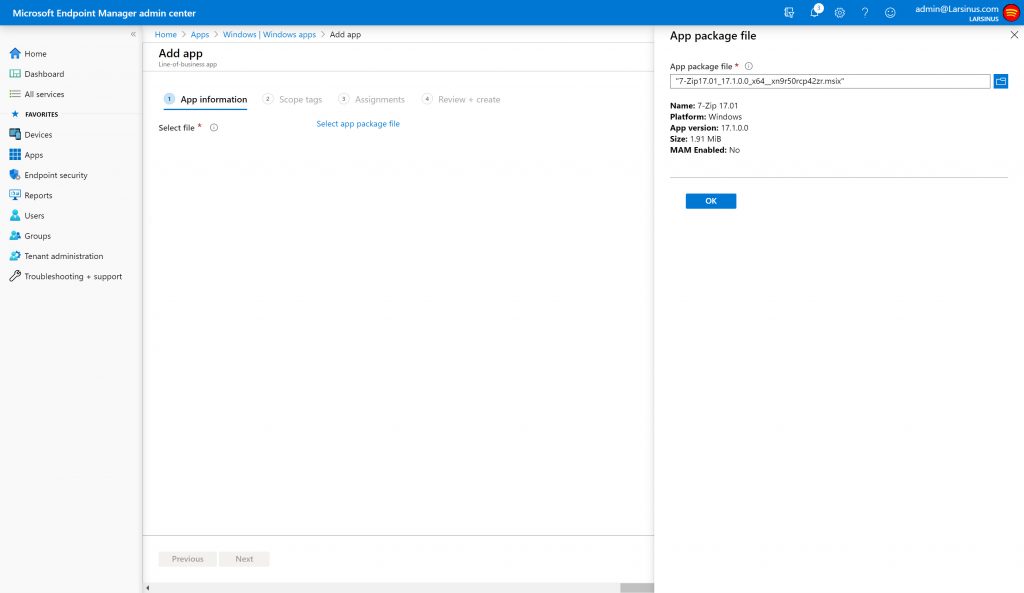1024x593 pixels.
Task: Open the Home menu label in sidebar
Action: coord(35,54)
